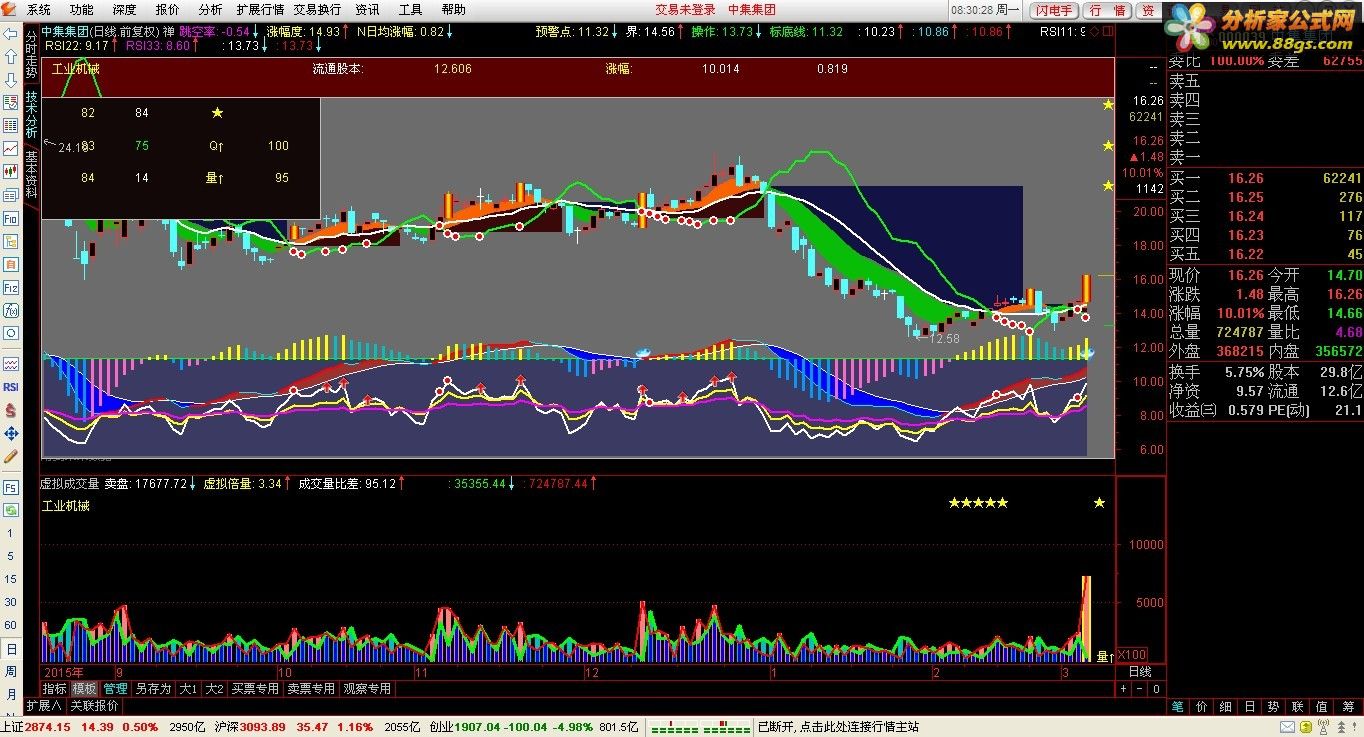Screen dimensions: 1364x737
Task: Select the 管理 tab below chart
Action: pos(116,689)
